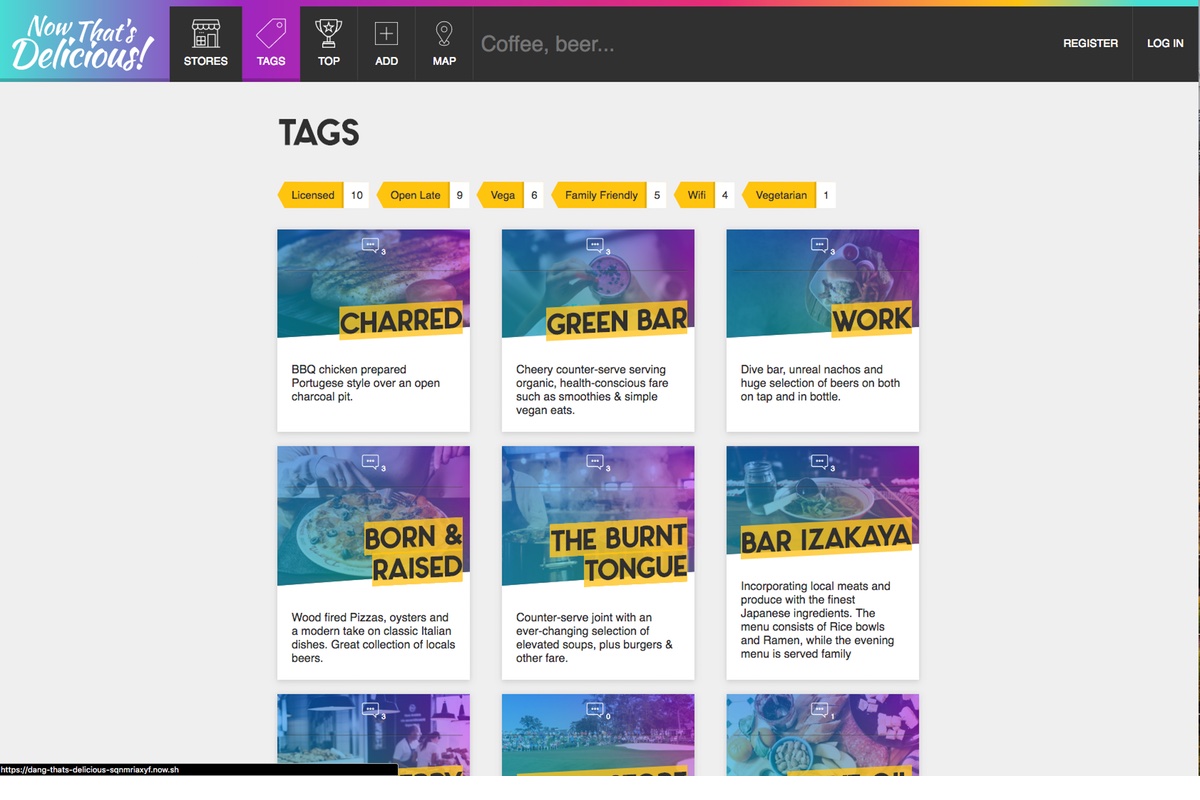Choose the Vegetarian tag filter
1200x800 pixels.
pyautogui.click(x=780, y=195)
